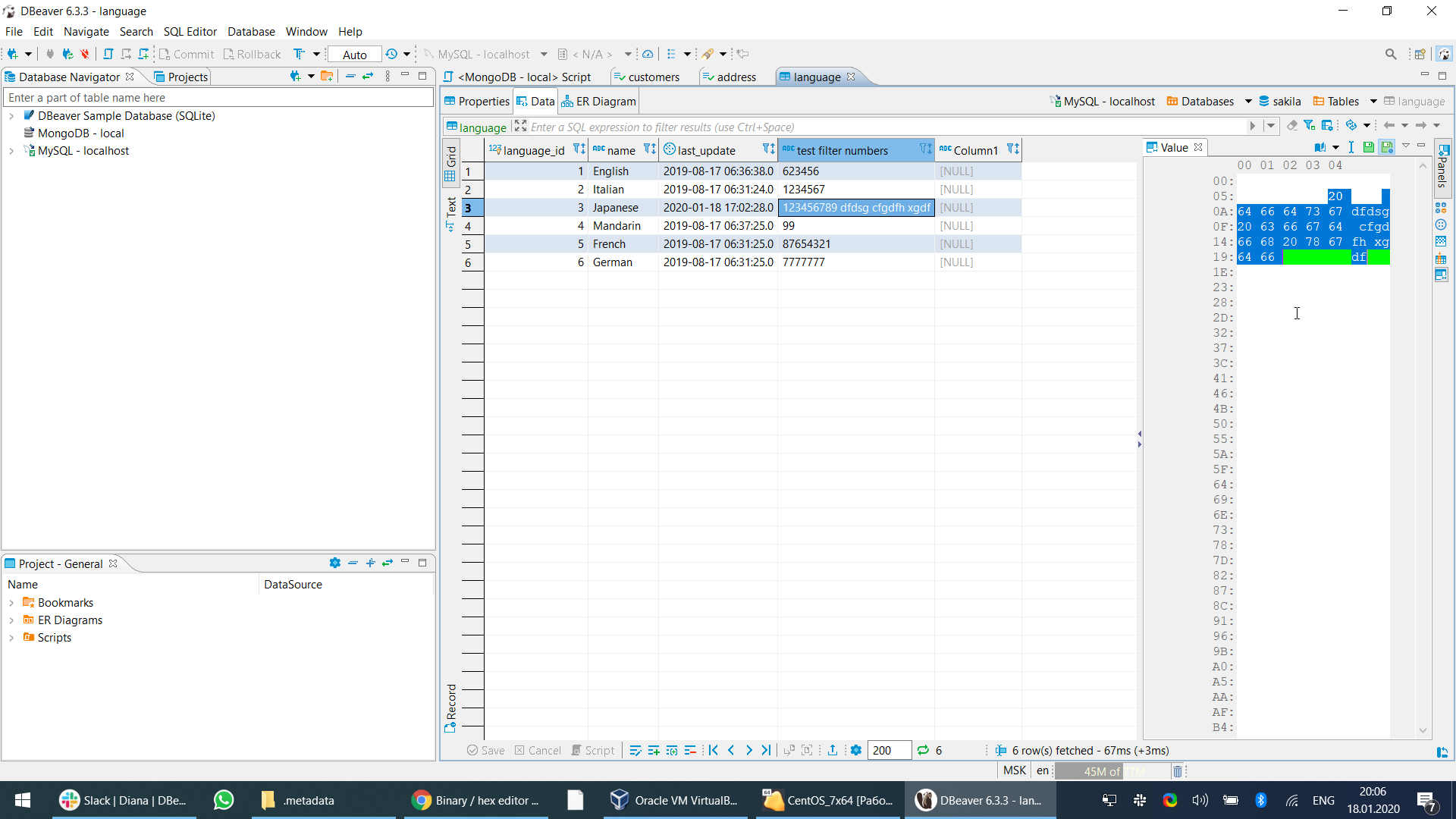Switch to Record view mode
1456x819 pixels.
pos(451,705)
